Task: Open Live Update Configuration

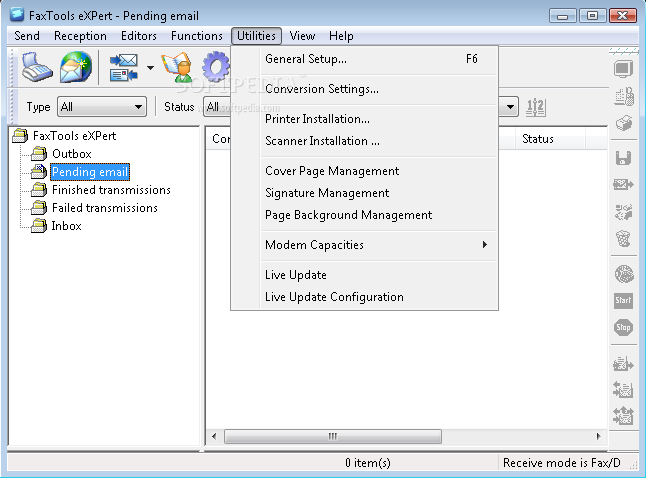Action: (379, 297)
